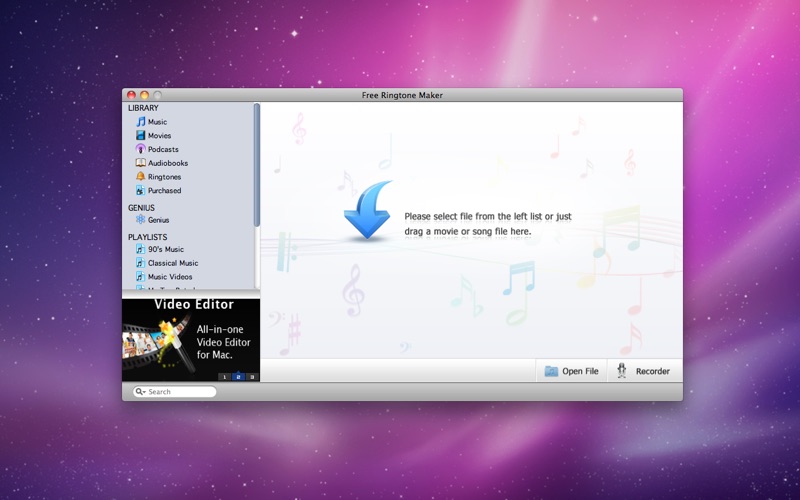Click the Video Editor ad banner
Image resolution: width=800 pixels, height=500 pixels.
tap(191, 335)
